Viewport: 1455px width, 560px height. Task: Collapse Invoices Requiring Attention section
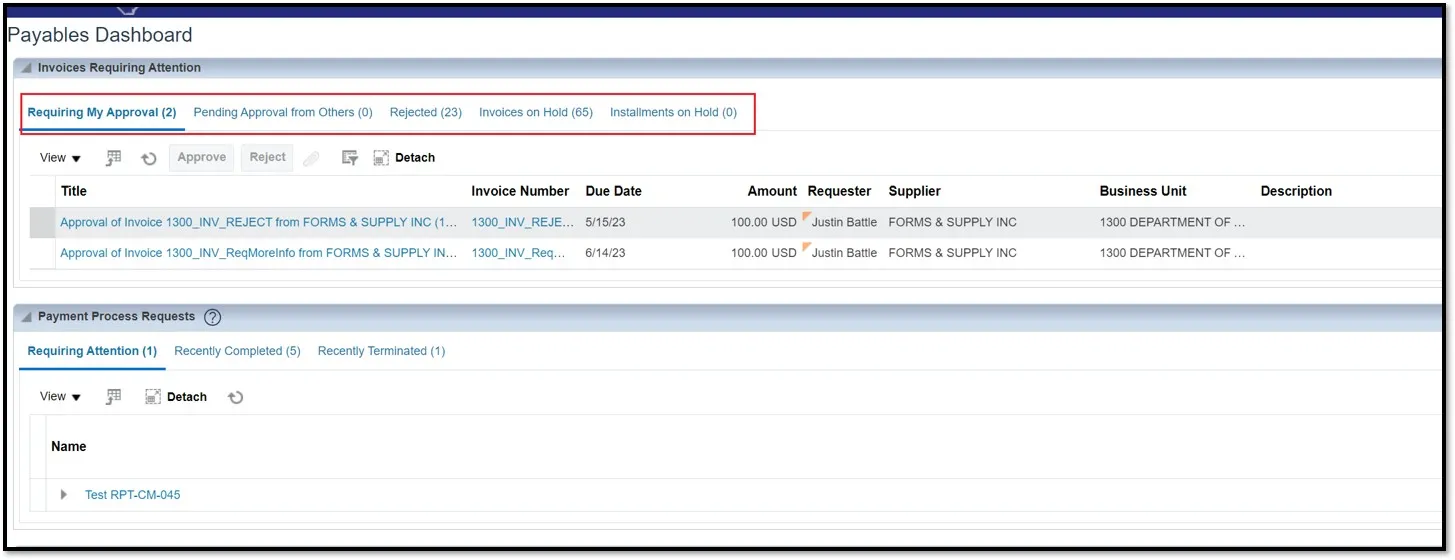click(26, 68)
